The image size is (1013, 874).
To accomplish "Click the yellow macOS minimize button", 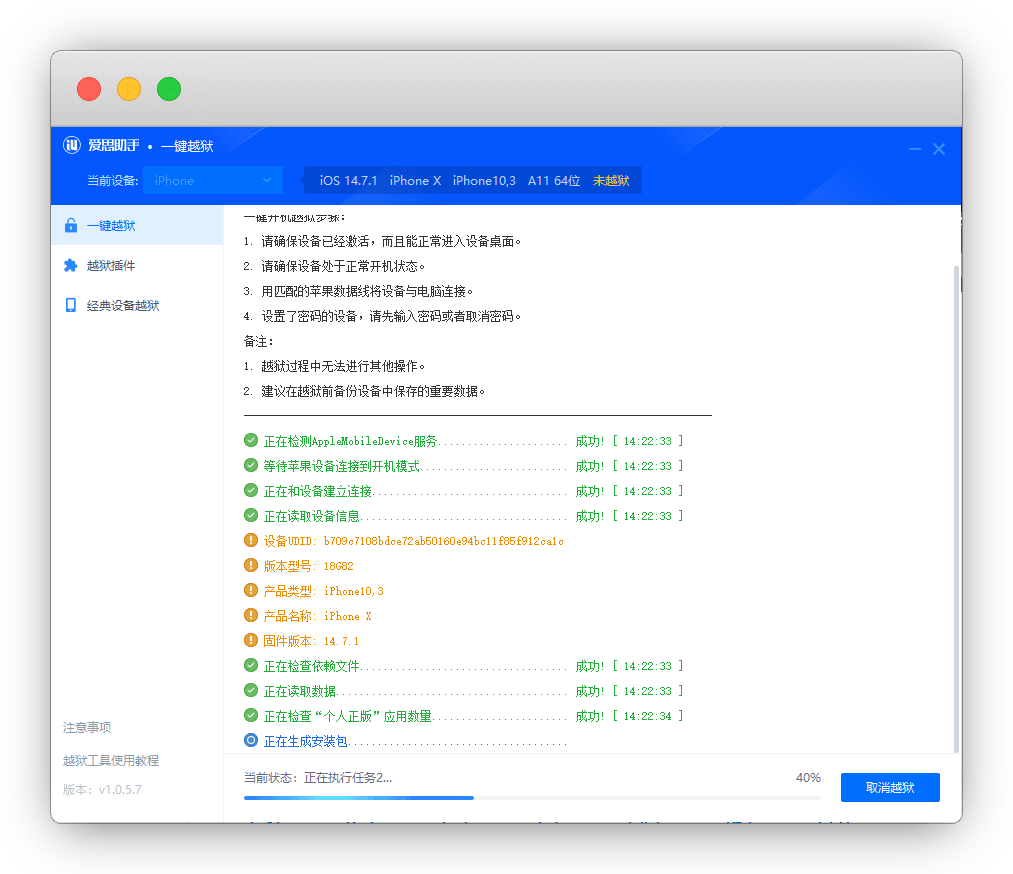I will [129, 88].
